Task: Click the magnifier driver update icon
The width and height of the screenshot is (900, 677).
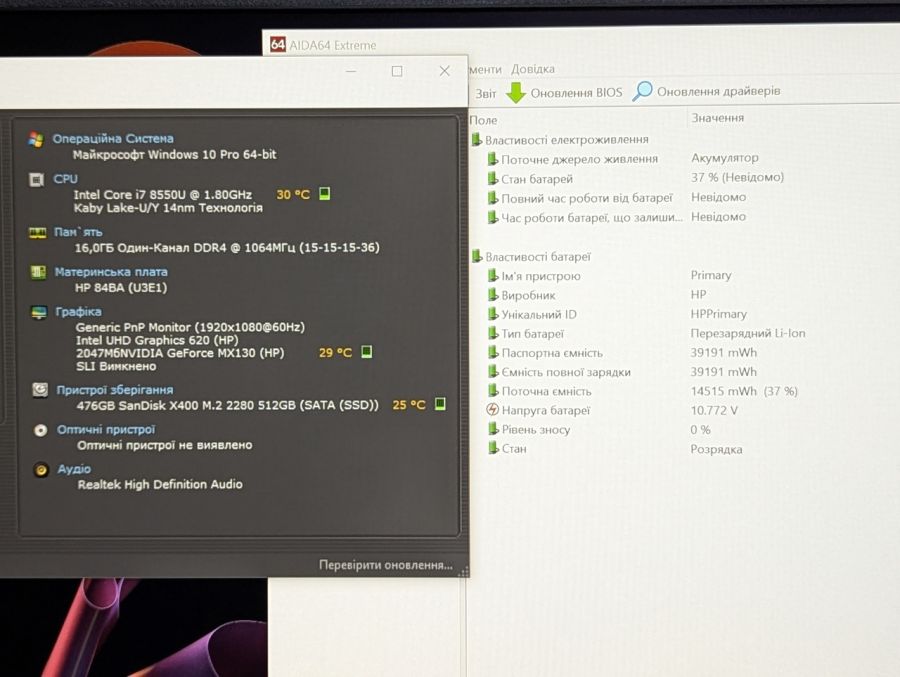Action: coord(642,91)
